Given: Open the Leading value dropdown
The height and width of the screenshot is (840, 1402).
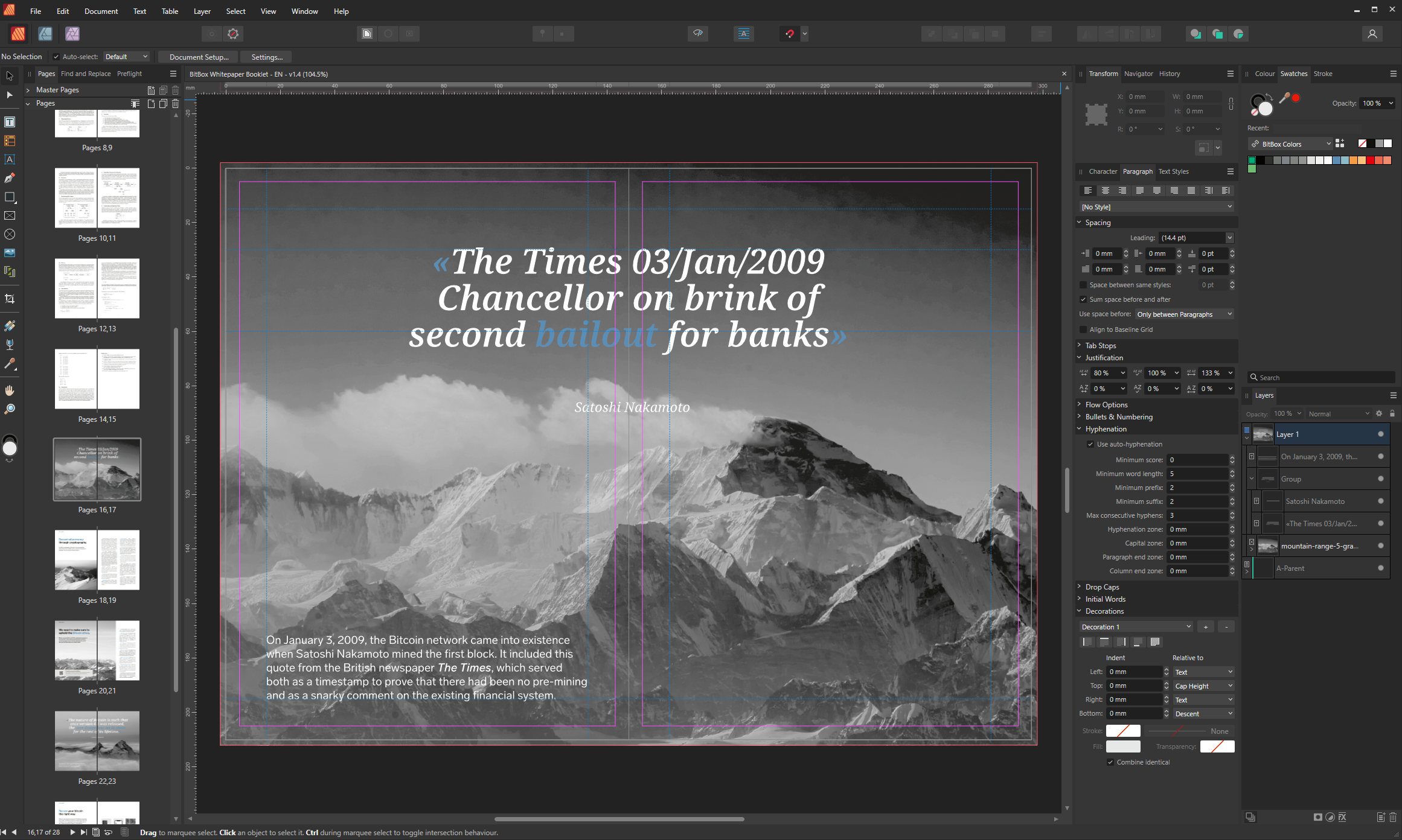Looking at the screenshot, I should pyautogui.click(x=1229, y=238).
